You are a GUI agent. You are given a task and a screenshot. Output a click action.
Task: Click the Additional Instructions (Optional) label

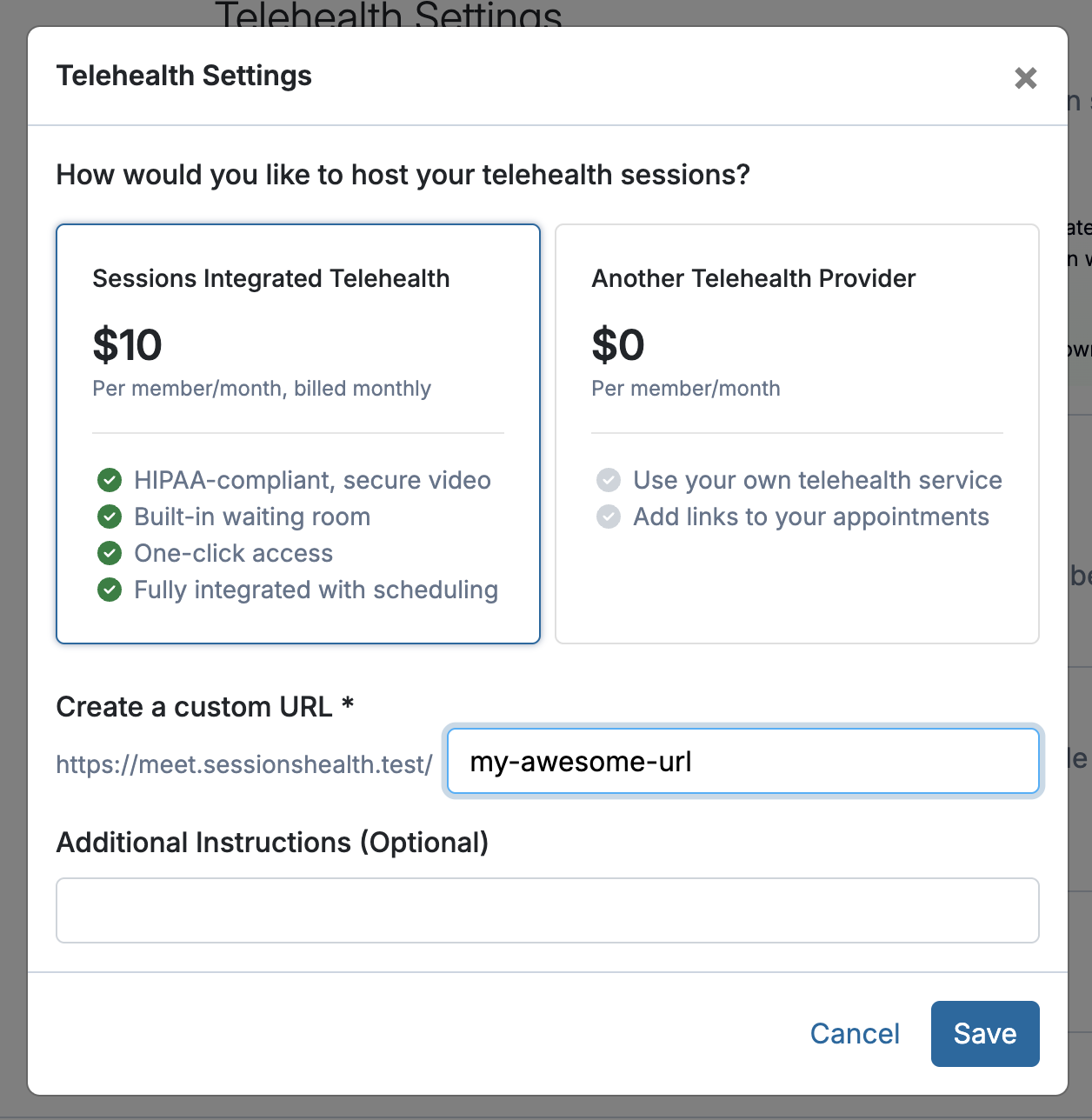[x=272, y=843]
